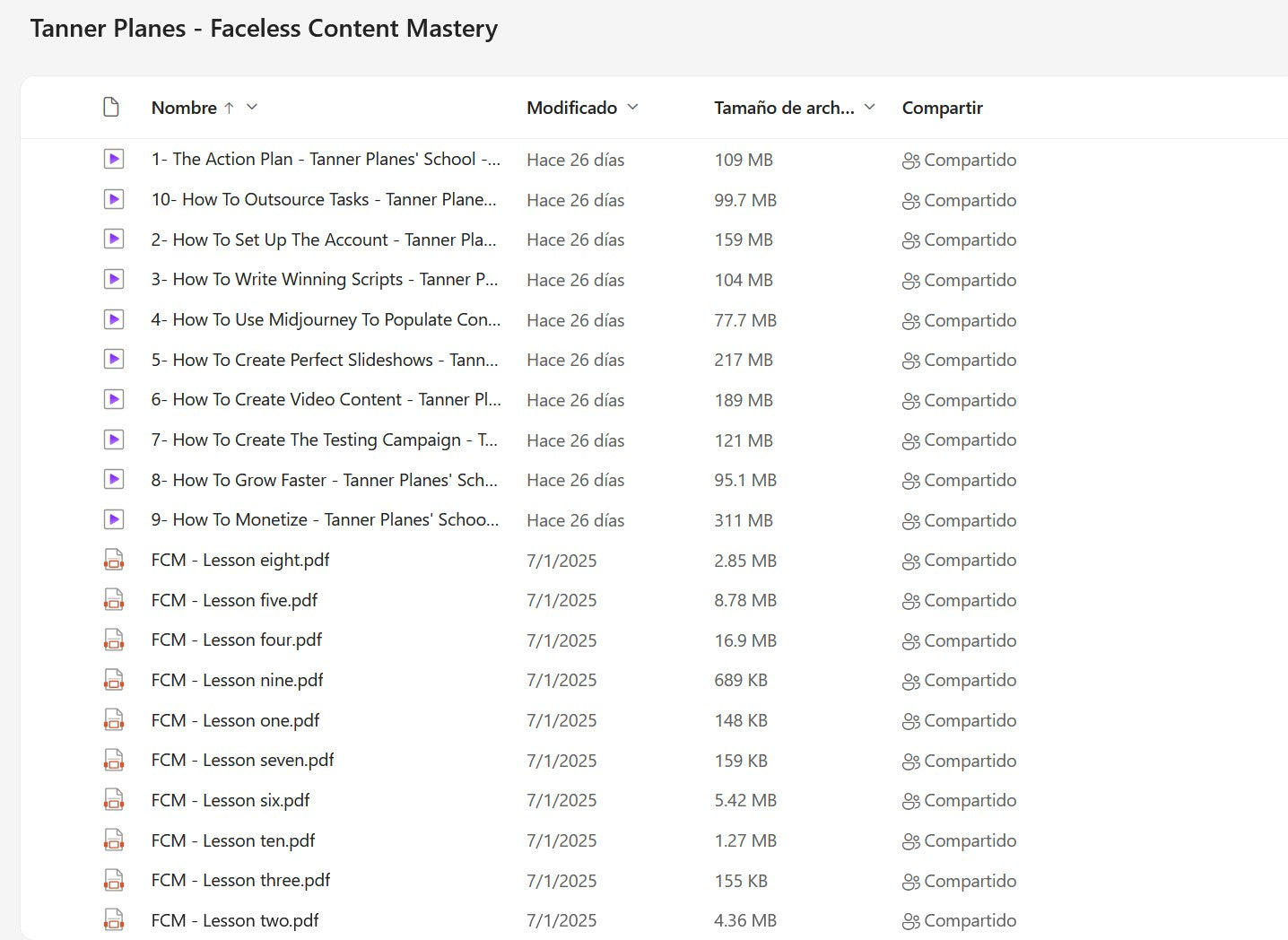Expand the Nombre column dropdown chevron
This screenshot has width=1288, height=940.
tap(252, 107)
